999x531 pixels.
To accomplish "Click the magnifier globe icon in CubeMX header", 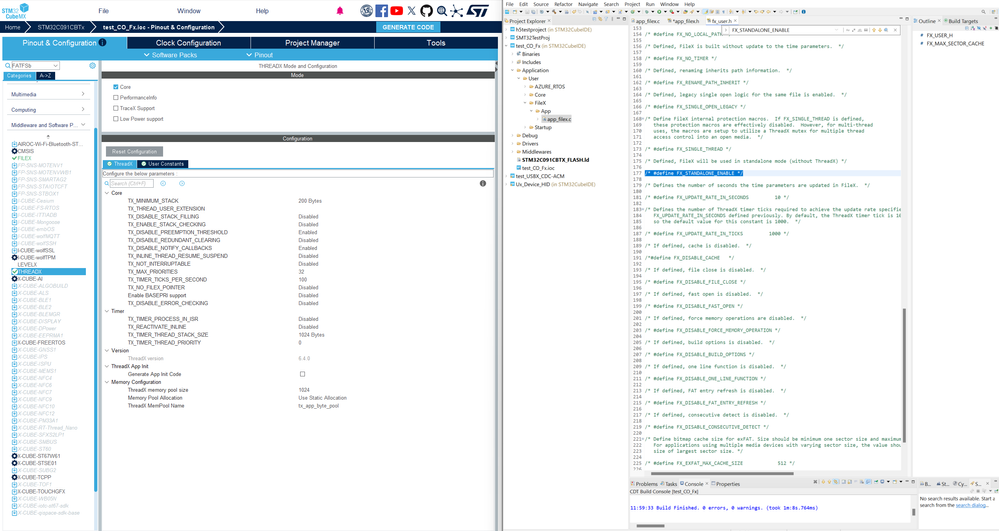I will (x=442, y=11).
